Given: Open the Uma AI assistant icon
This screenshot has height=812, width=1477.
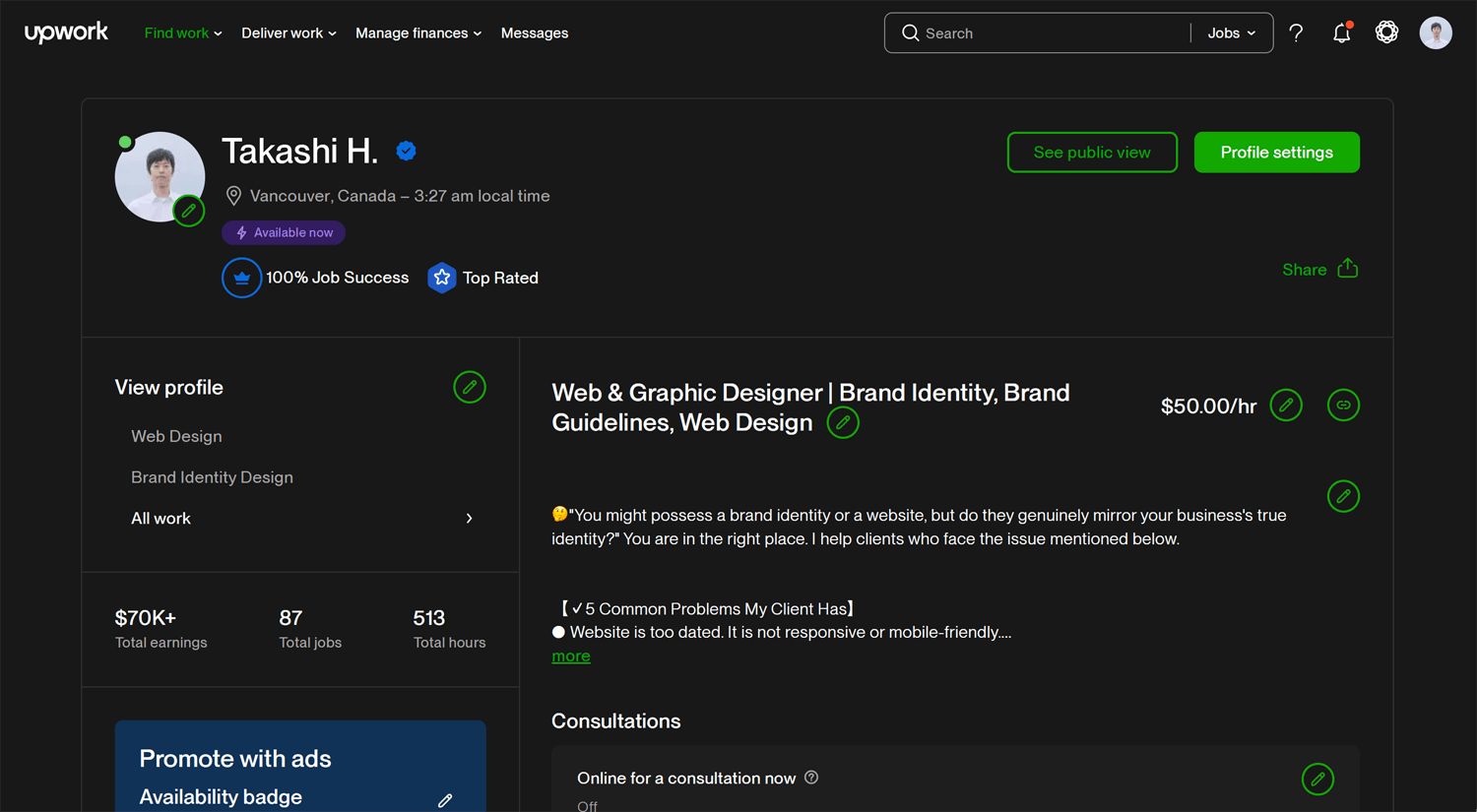Looking at the screenshot, I should point(1386,32).
